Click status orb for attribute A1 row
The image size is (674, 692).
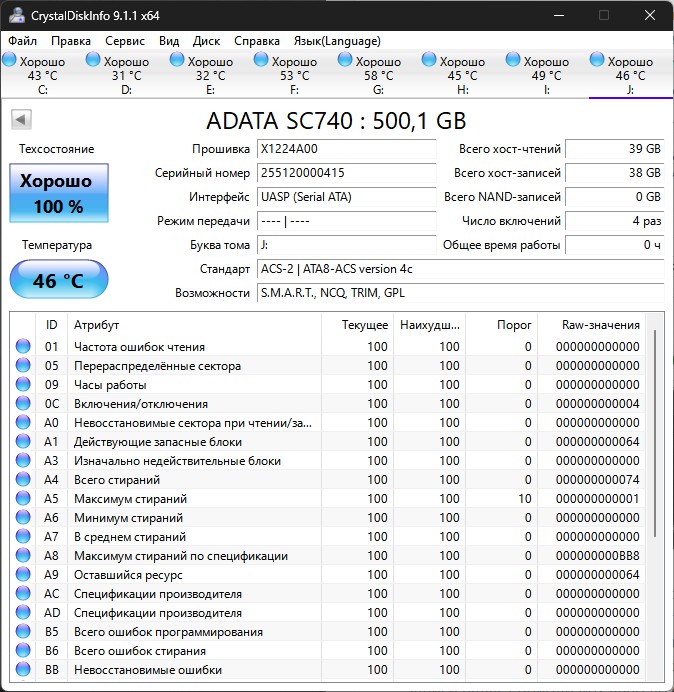[x=23, y=441]
